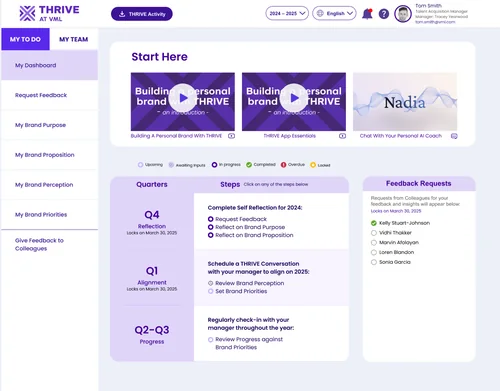Click Kelly Stuart-Johnson name in Feedback Requests
Viewport: 500px width, 391px height.
(x=404, y=223)
